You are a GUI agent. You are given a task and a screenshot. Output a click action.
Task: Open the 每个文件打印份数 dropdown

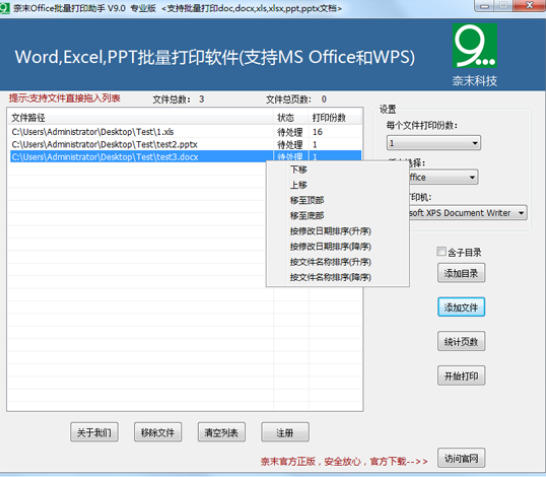[434, 143]
